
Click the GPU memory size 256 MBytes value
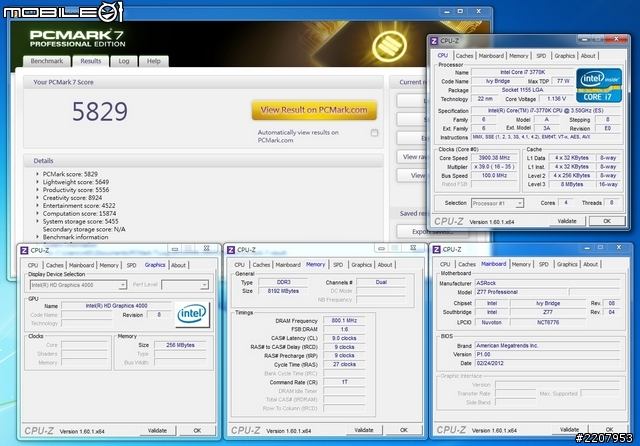(180, 345)
